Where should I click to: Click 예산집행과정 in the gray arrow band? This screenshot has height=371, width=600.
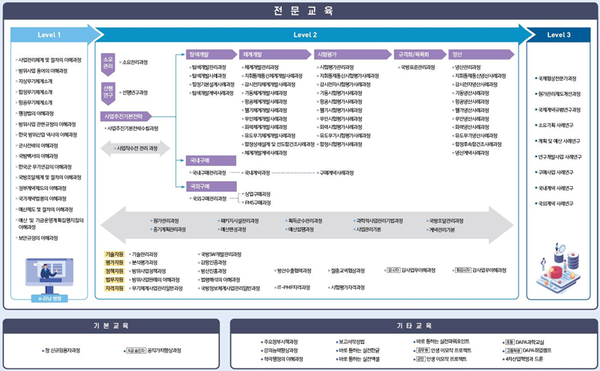click(x=301, y=229)
